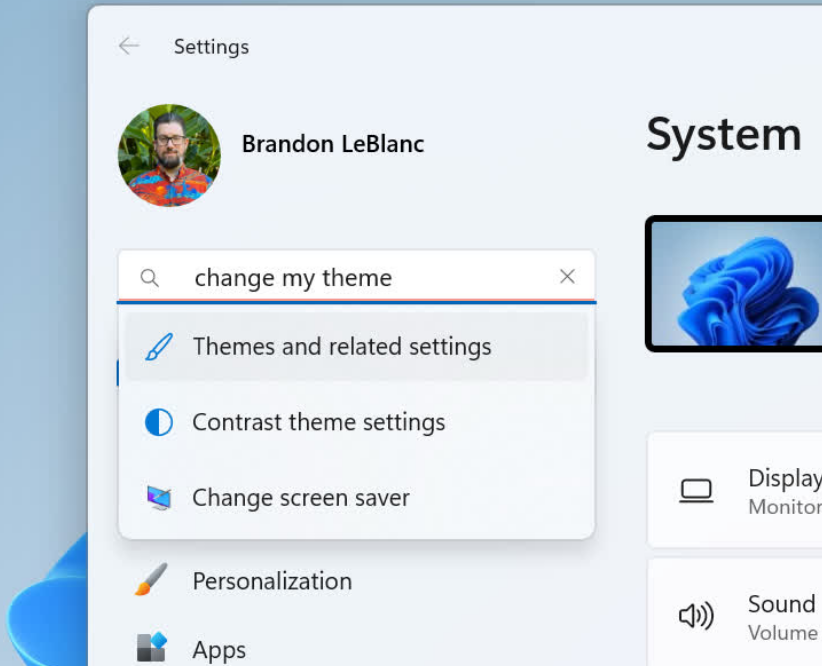The image size is (822, 666).
Task: Click the Display laptop icon
Action: pos(696,491)
